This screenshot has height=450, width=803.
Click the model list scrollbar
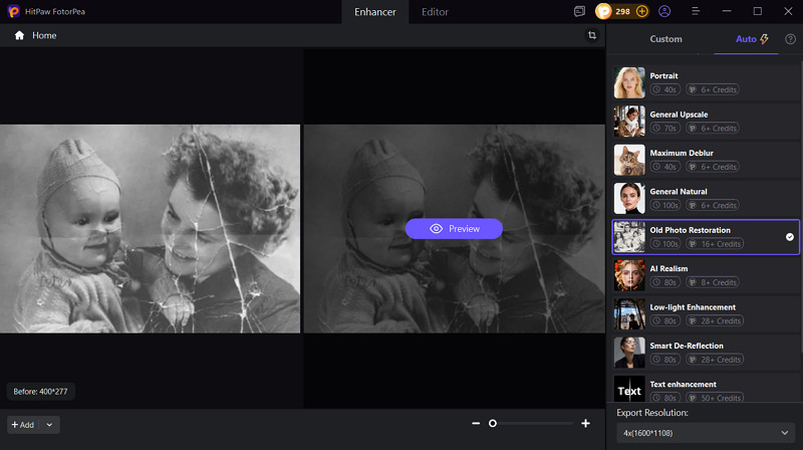[801, 208]
